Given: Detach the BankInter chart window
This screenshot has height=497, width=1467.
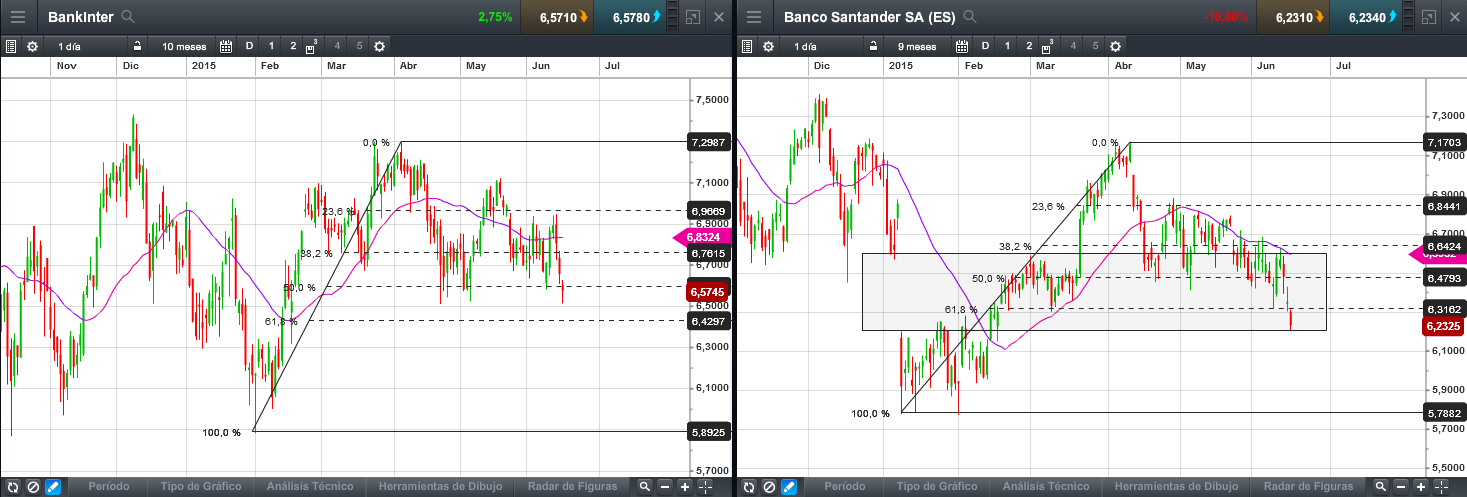Looking at the screenshot, I should [x=692, y=17].
